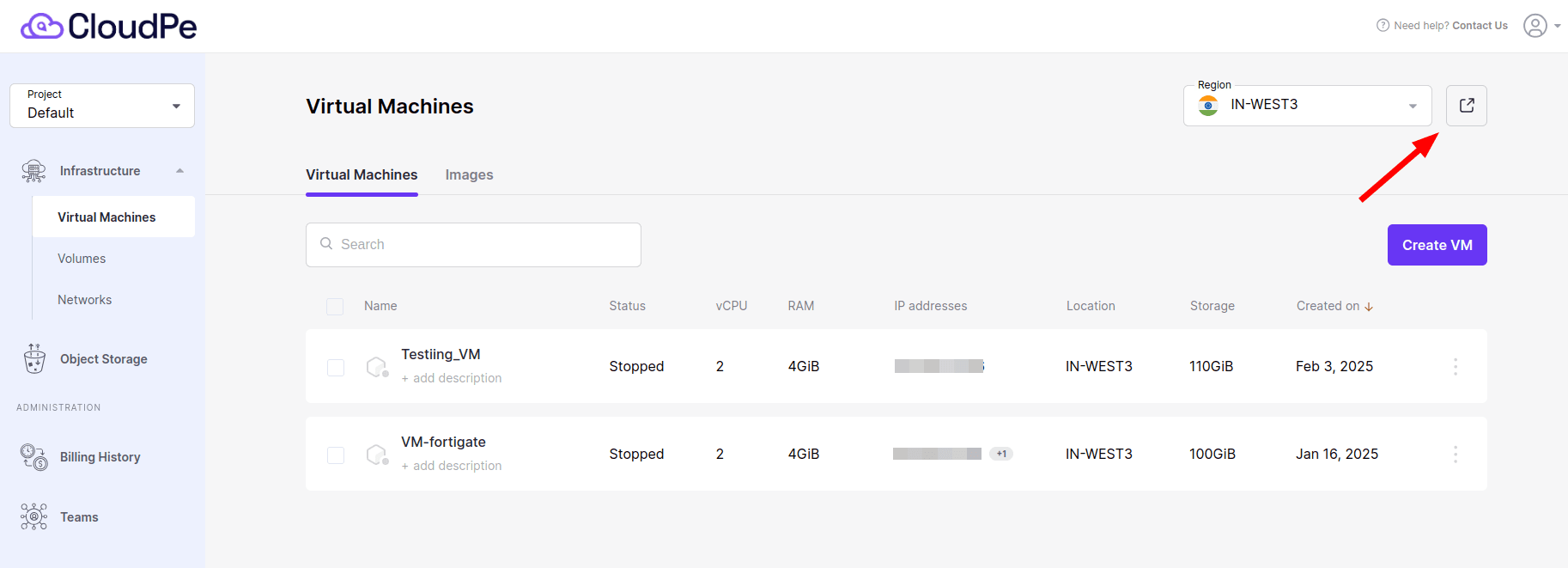Open the Contact Us link
Image resolution: width=1568 pixels, height=568 pixels.
click(1479, 25)
